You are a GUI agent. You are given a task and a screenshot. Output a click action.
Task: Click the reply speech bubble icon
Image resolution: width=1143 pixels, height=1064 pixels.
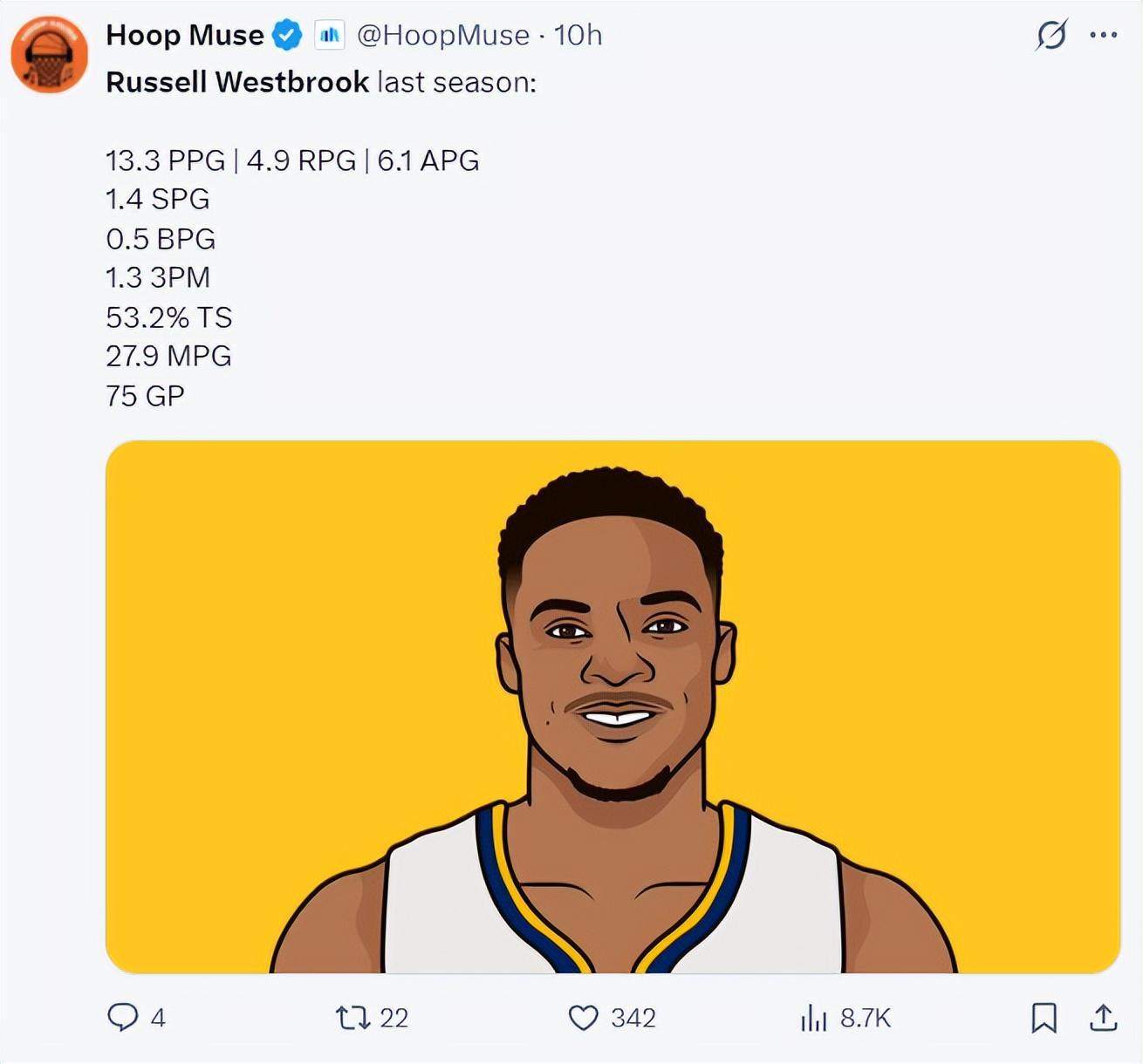tap(122, 1017)
